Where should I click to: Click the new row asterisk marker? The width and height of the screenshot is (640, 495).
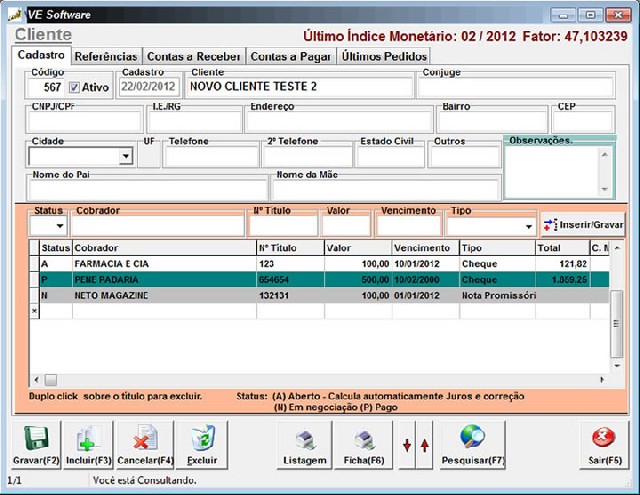(34, 311)
